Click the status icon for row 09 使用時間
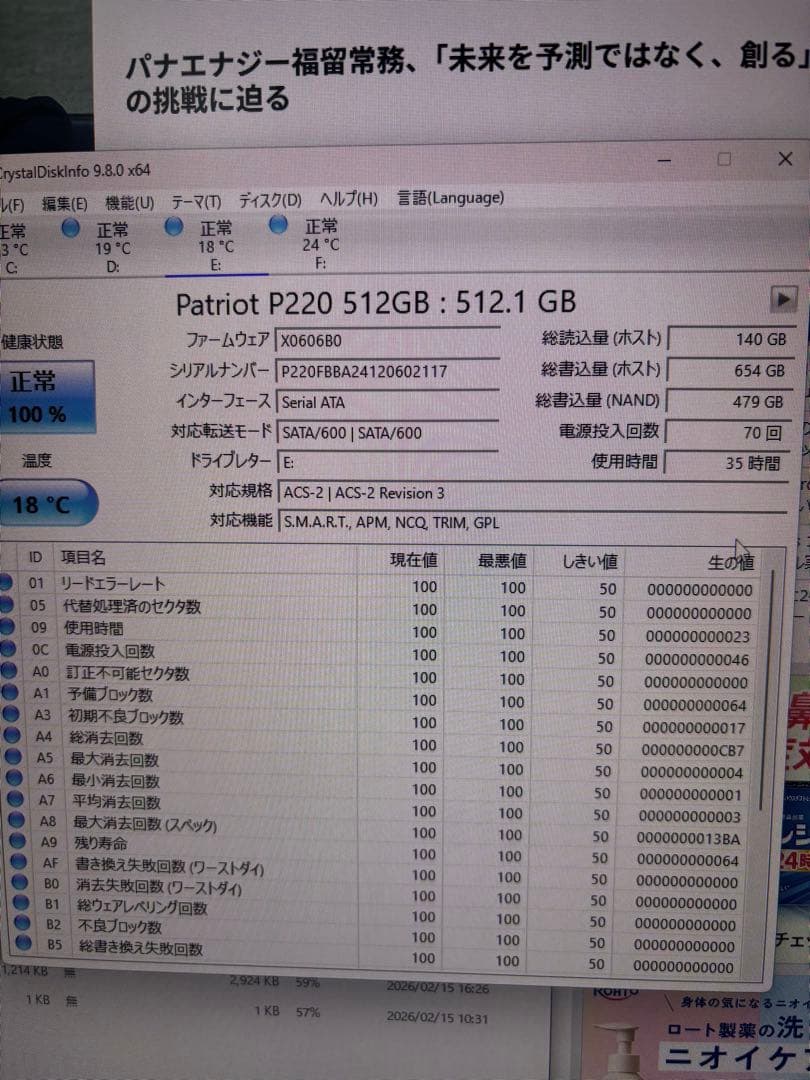This screenshot has height=1080, width=810. (7, 627)
